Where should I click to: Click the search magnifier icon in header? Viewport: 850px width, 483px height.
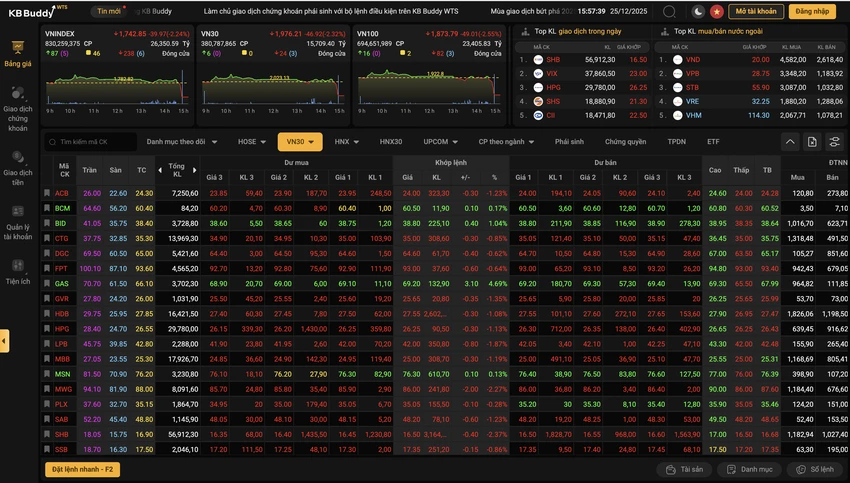(x=669, y=11)
